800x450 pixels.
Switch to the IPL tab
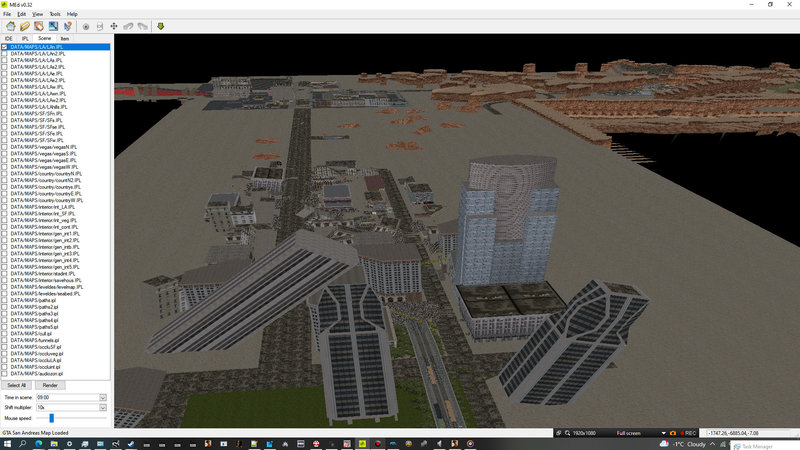[x=24, y=38]
